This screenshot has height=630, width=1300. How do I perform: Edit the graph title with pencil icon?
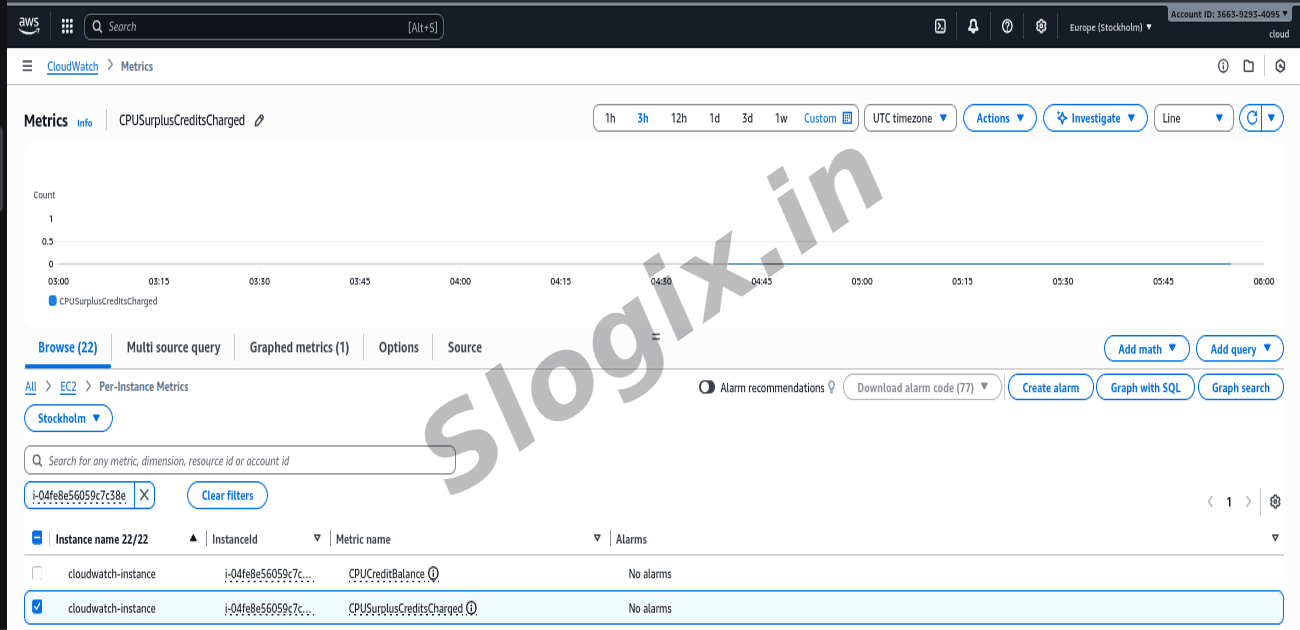tap(259, 120)
